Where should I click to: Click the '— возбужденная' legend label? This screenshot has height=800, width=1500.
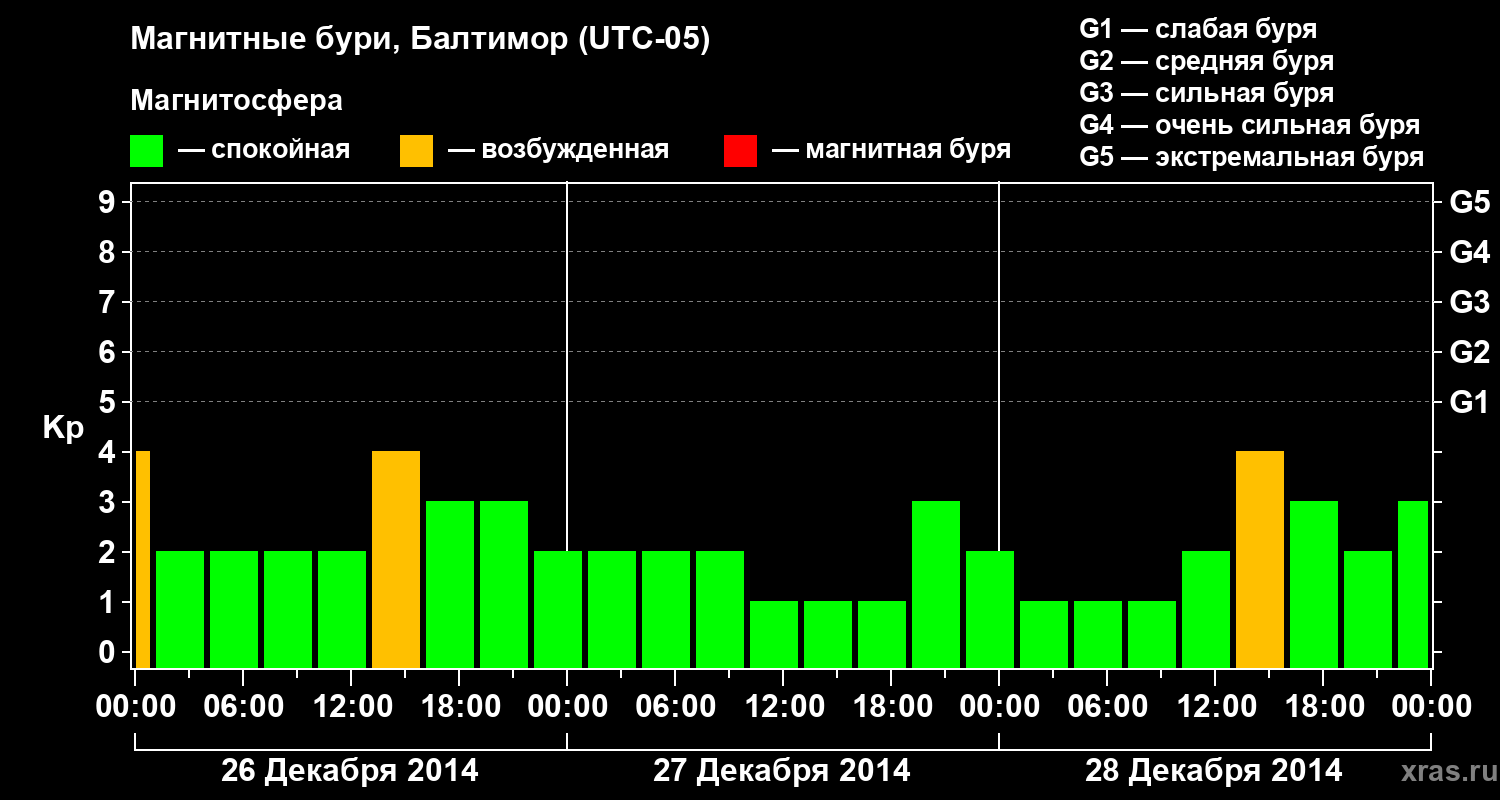(x=558, y=151)
